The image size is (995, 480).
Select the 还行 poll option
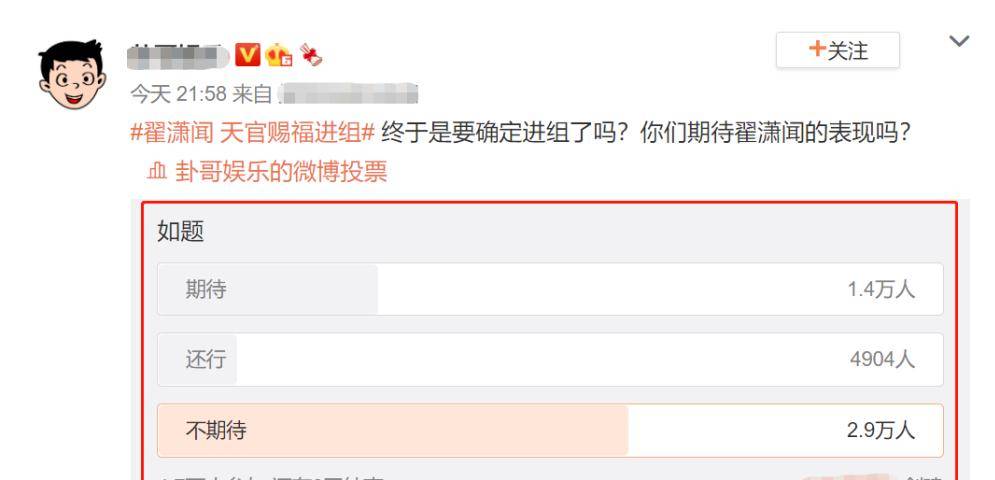point(550,359)
